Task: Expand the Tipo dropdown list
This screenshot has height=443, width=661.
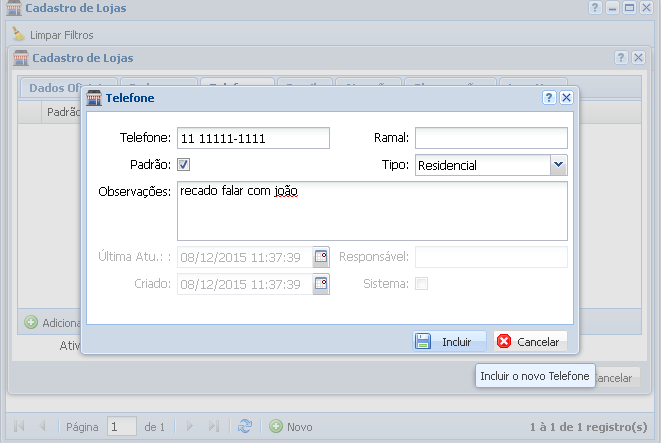Action: [x=558, y=165]
